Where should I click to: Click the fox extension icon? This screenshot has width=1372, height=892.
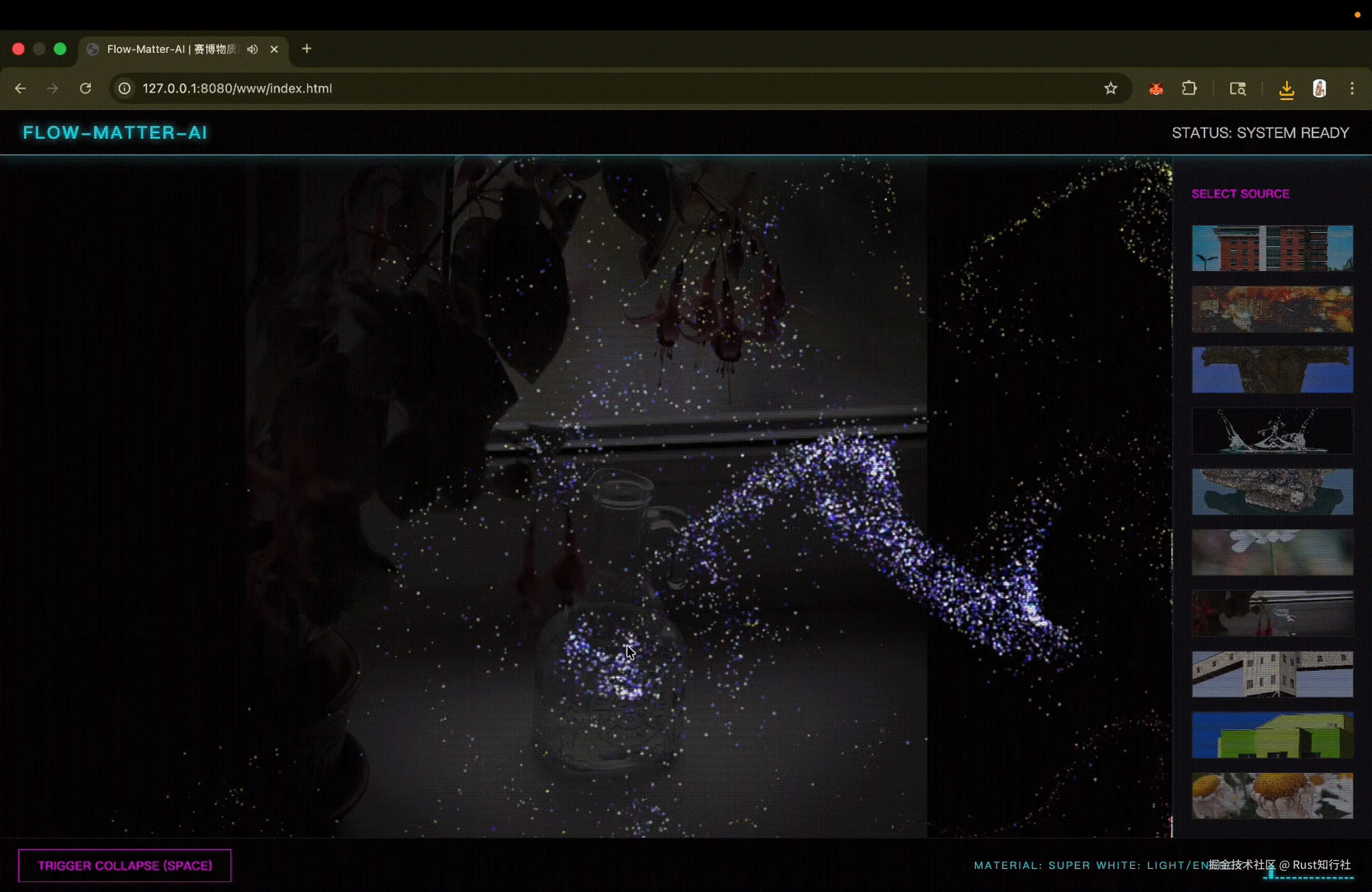tap(1156, 89)
